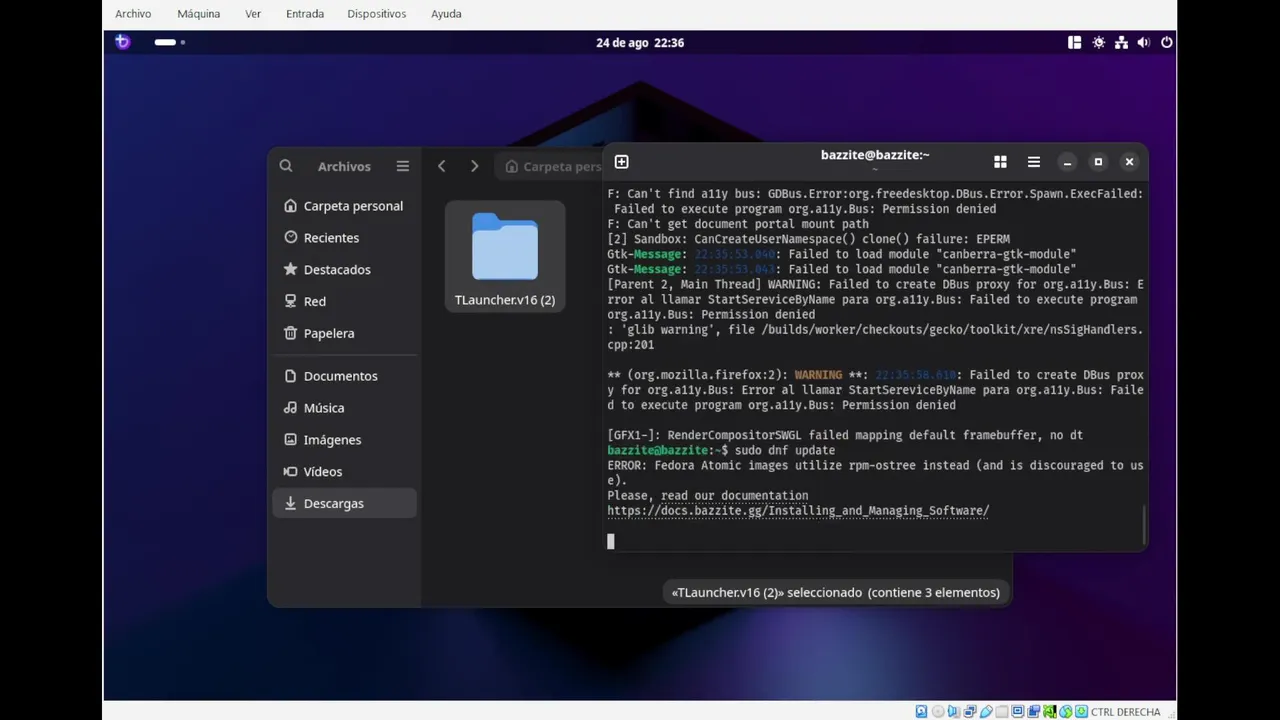Click VirtualBox CPU status icon

(x=1050, y=711)
